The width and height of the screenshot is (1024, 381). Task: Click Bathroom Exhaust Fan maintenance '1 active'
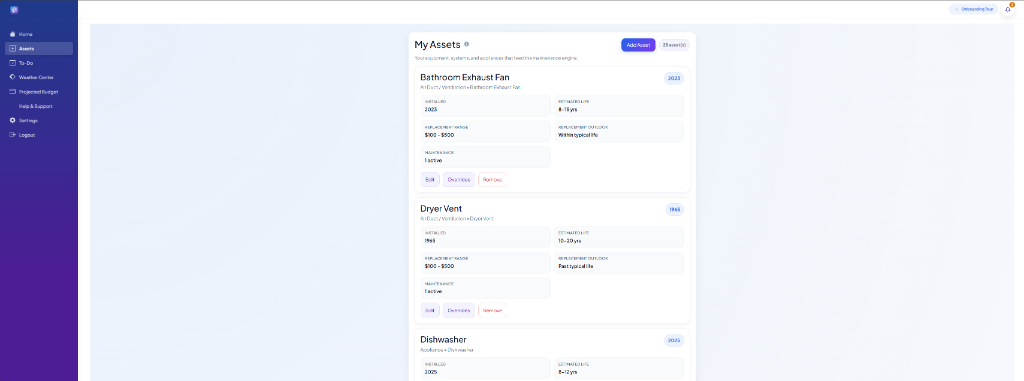tap(434, 160)
